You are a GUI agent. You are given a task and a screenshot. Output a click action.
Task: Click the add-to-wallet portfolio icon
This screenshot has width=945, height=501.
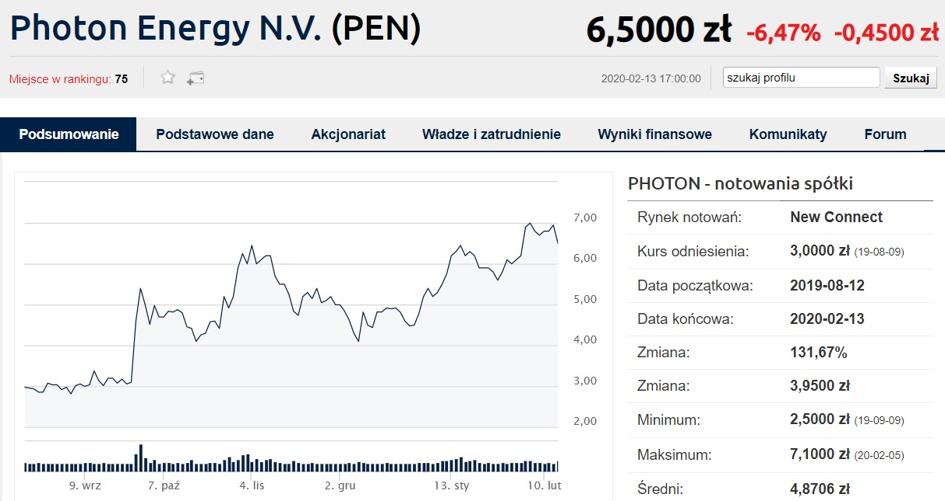[195, 77]
